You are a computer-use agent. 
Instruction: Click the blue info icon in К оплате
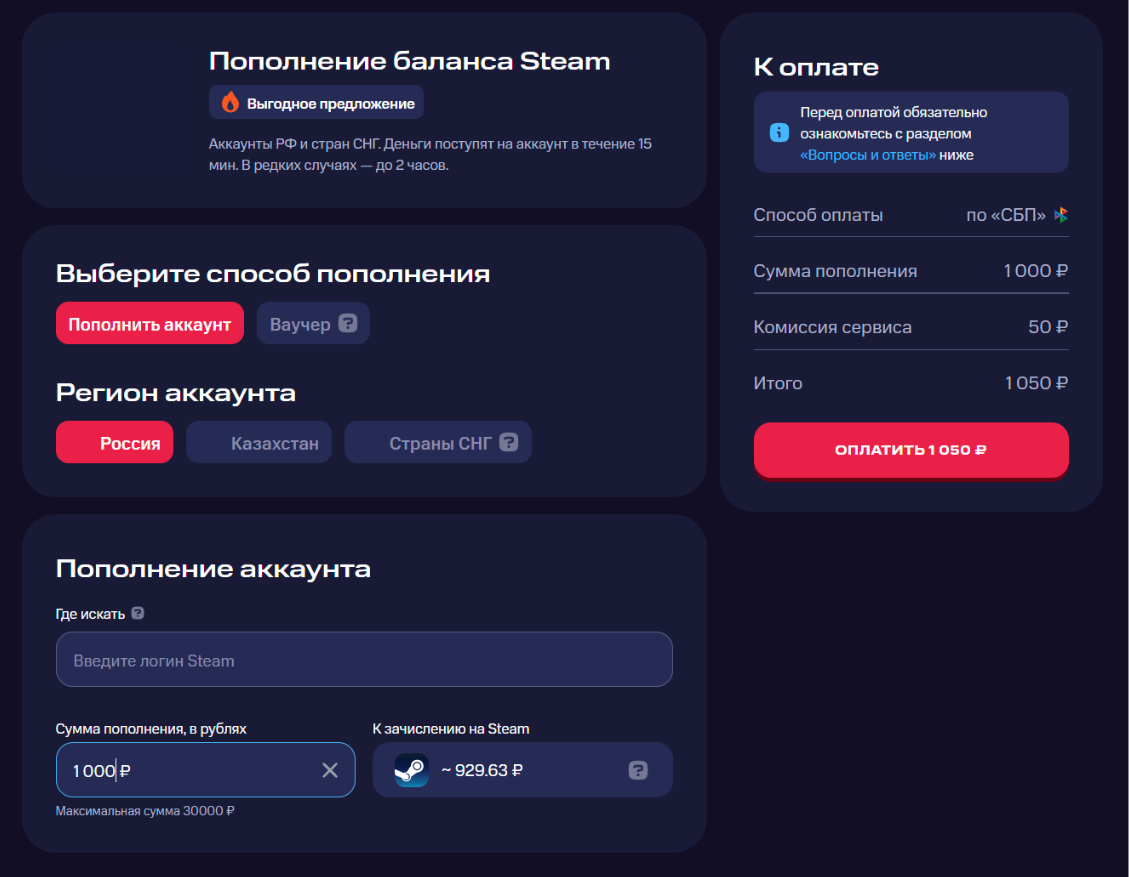point(778,133)
